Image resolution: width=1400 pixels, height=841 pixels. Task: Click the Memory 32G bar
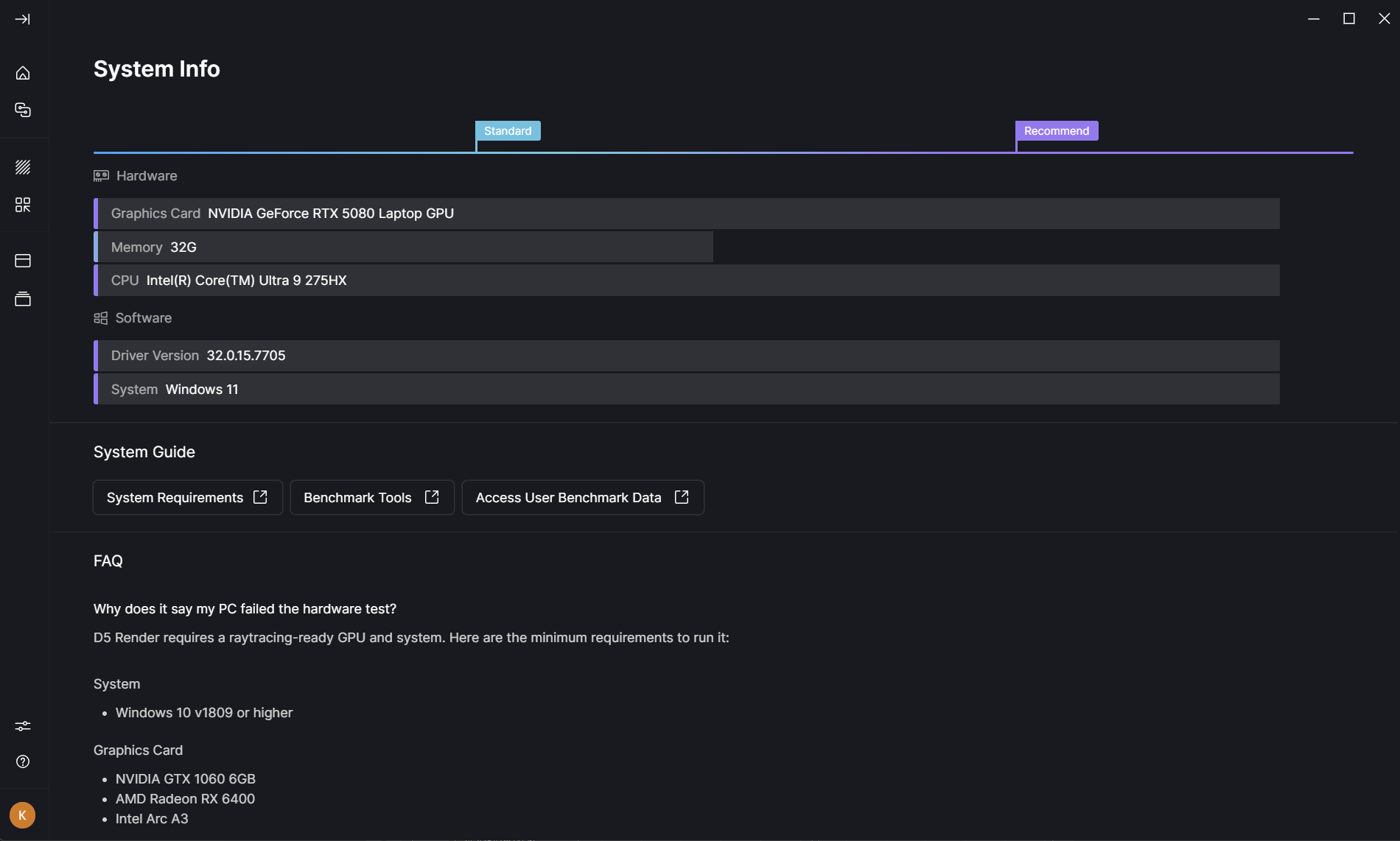404,247
